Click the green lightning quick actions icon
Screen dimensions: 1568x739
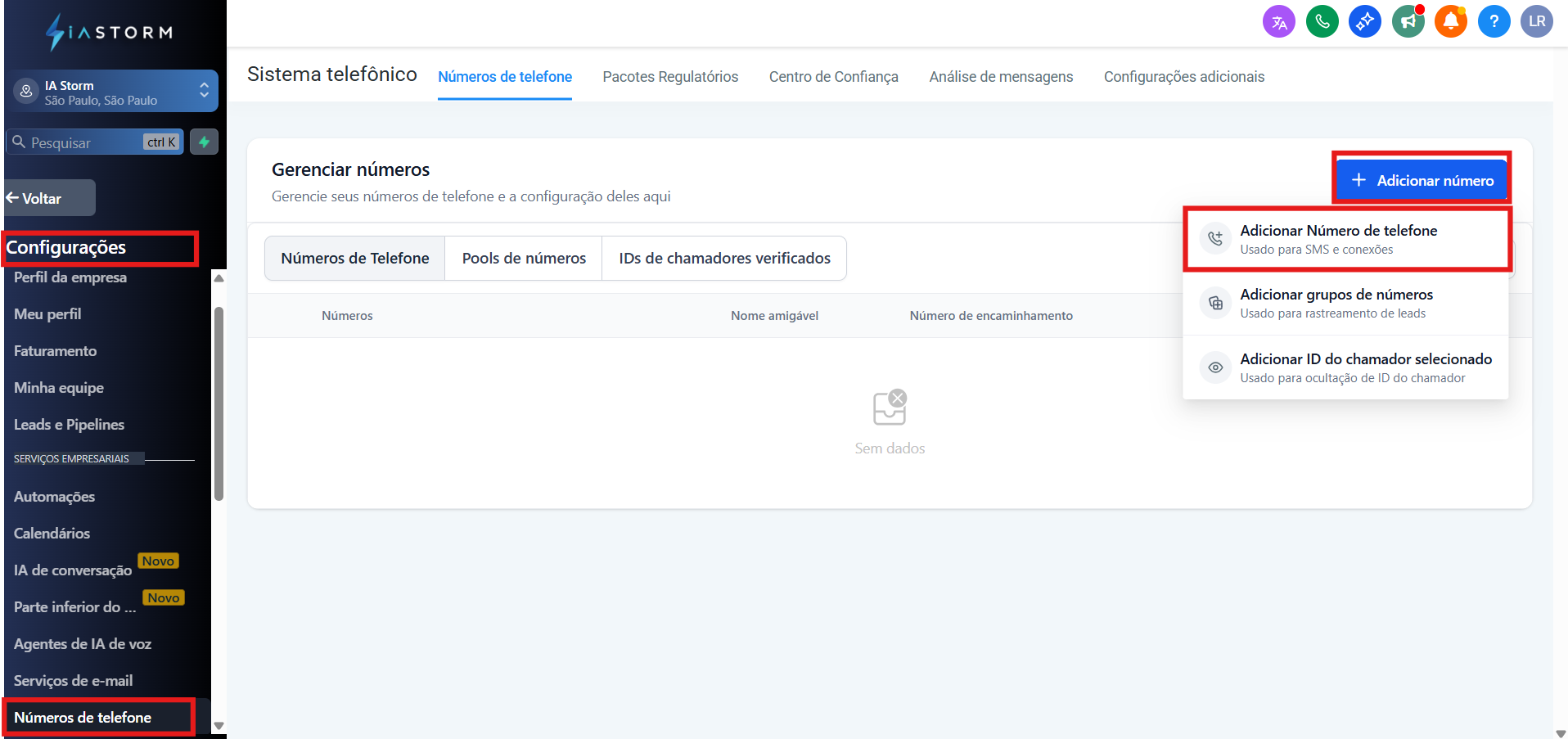(204, 142)
